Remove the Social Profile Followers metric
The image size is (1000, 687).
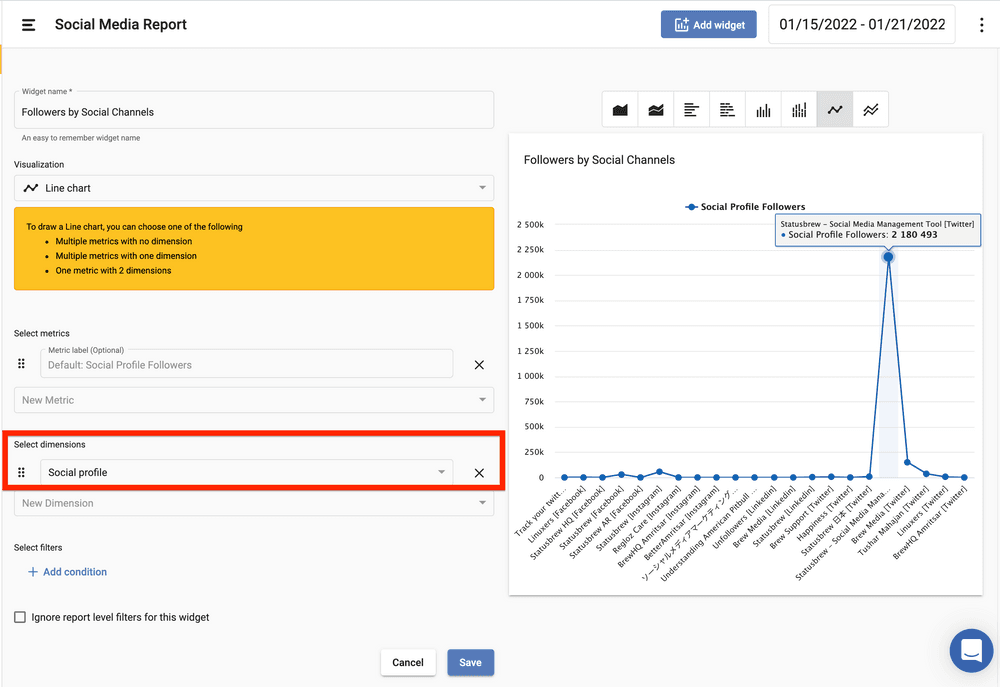pos(479,365)
